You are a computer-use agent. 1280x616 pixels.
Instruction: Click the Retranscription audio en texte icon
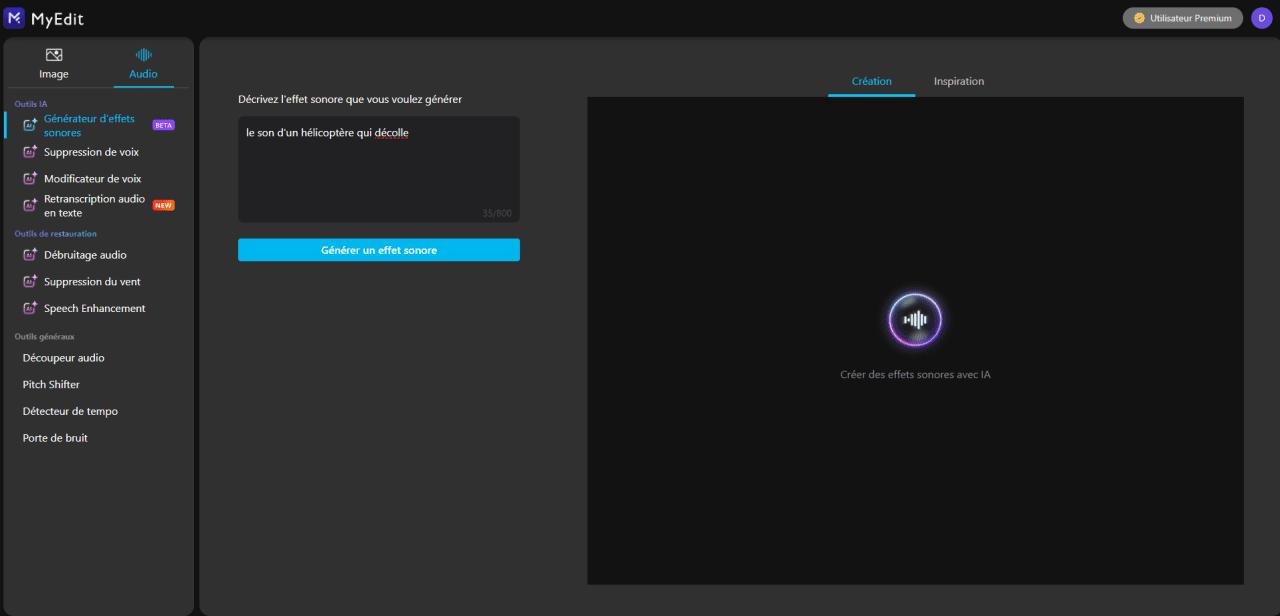(x=30, y=205)
